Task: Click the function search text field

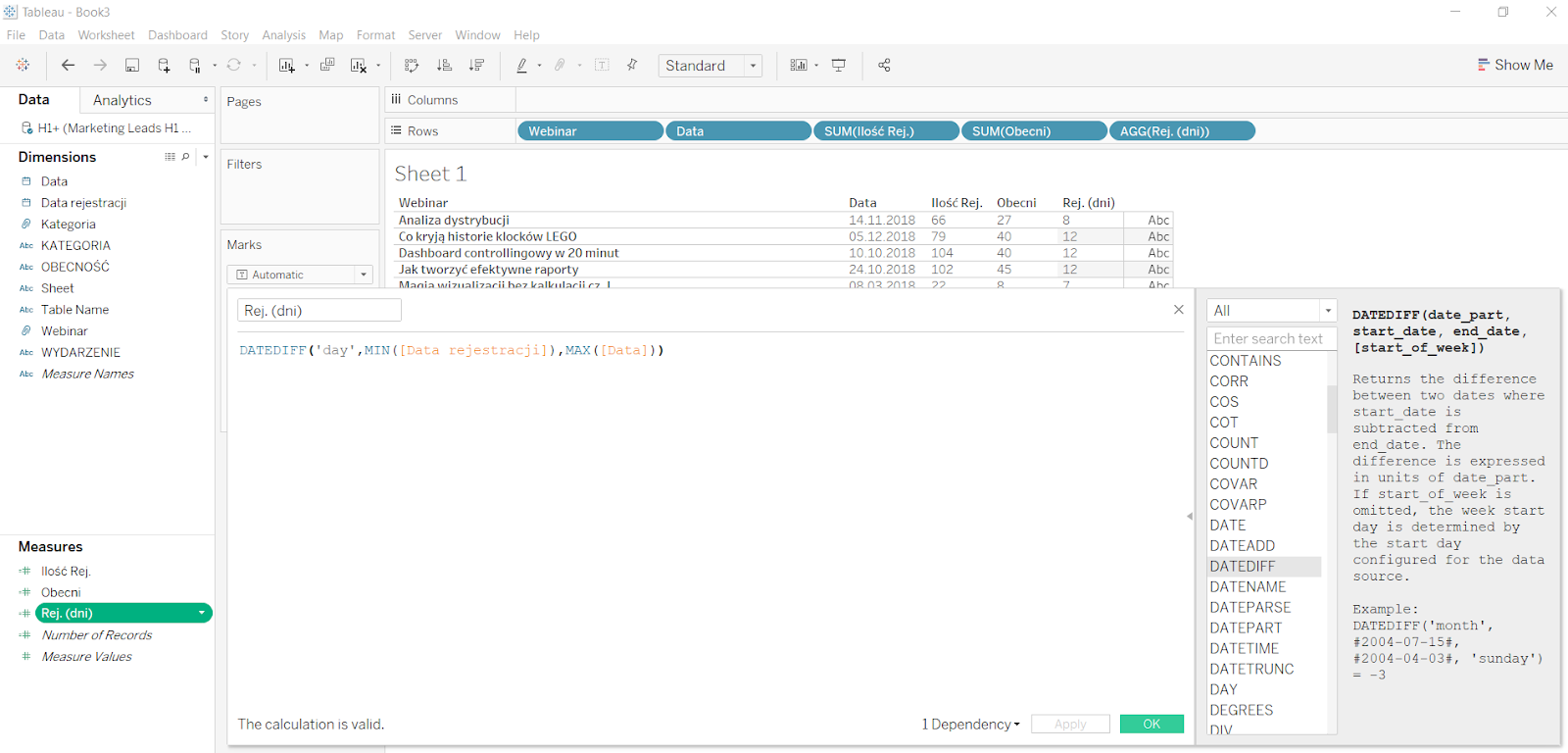Action: (x=1270, y=339)
